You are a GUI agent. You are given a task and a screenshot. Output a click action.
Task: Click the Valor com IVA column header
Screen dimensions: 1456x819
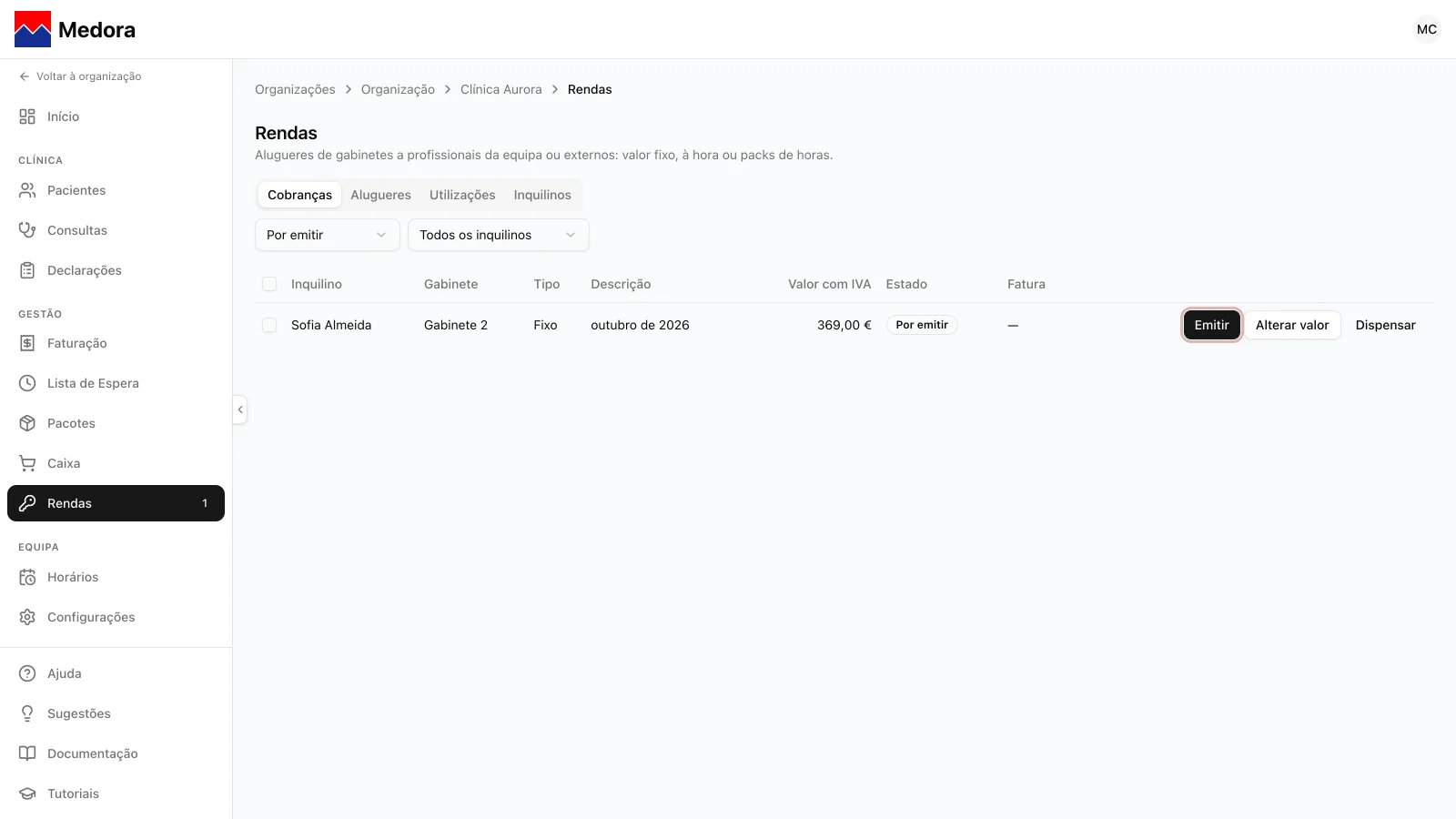click(829, 284)
